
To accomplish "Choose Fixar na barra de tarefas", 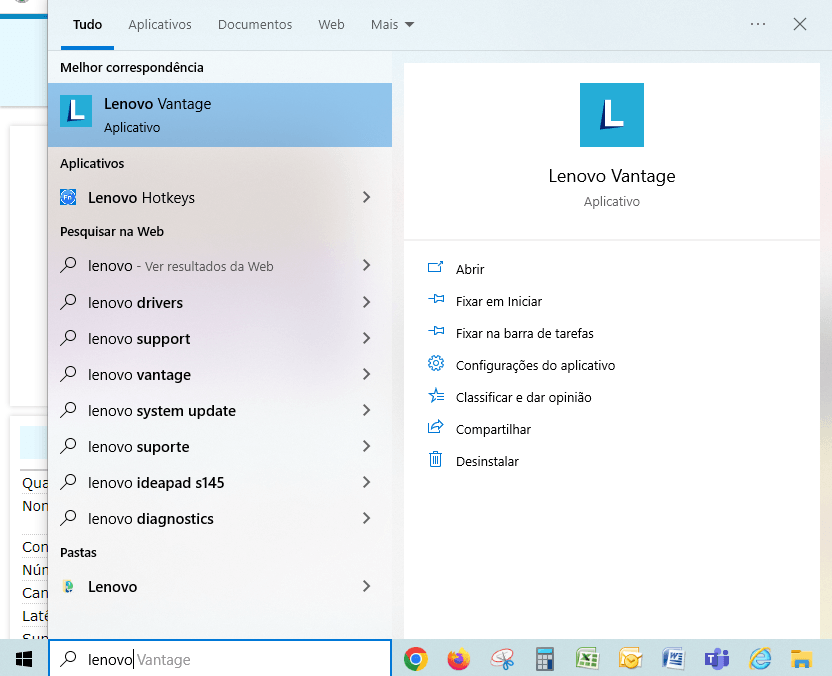I will pos(524,333).
